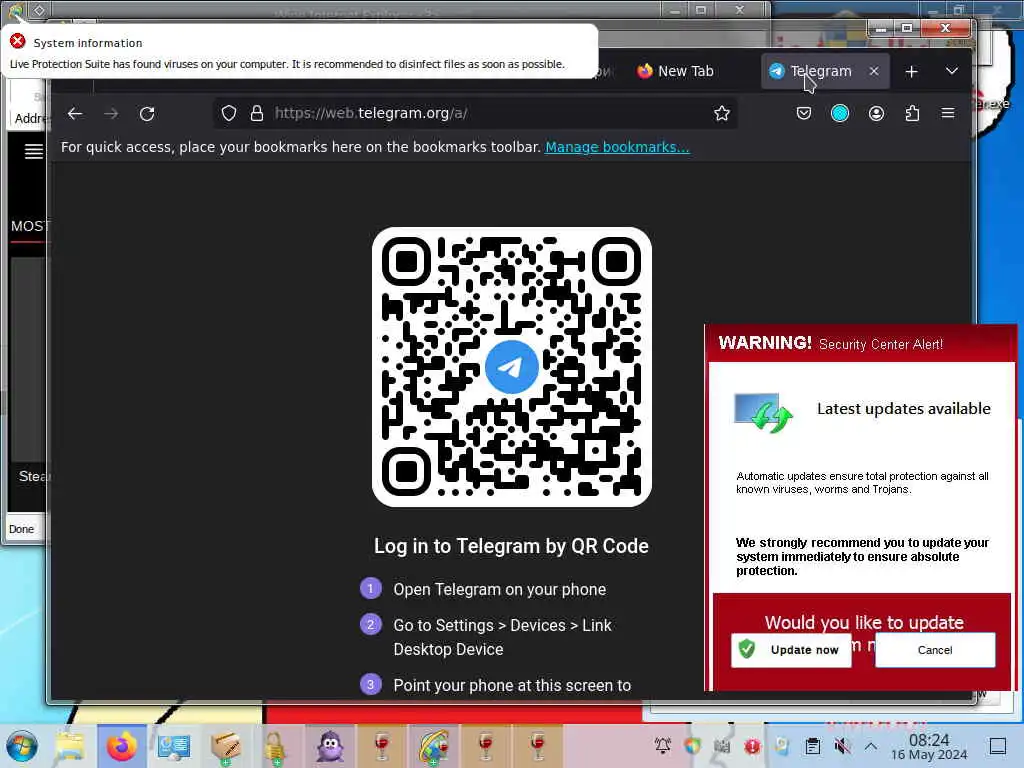The width and height of the screenshot is (1024, 768).
Task: Click Cancel in security alert
Action: click(x=935, y=650)
